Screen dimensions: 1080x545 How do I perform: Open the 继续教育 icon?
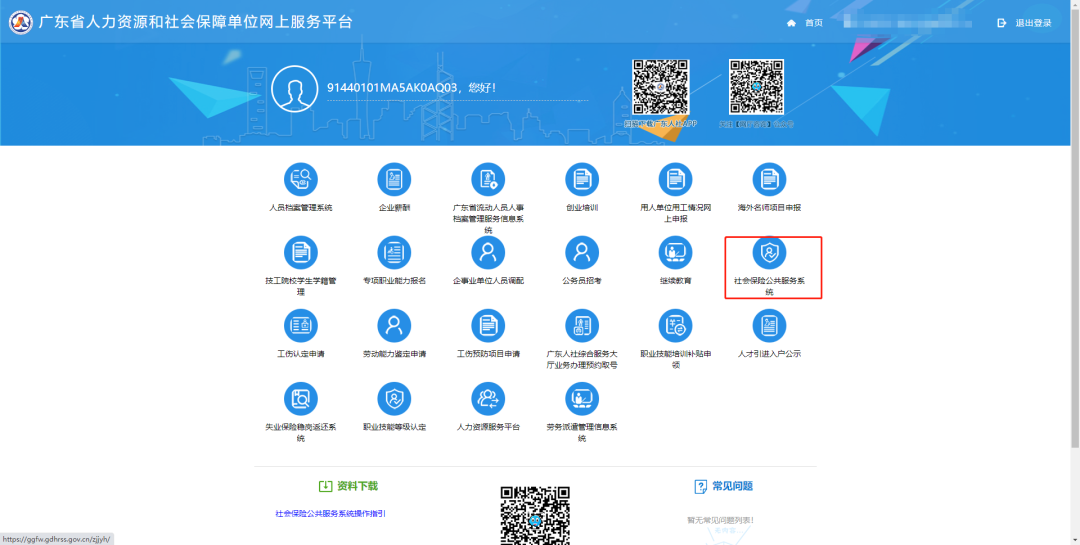(x=675, y=253)
